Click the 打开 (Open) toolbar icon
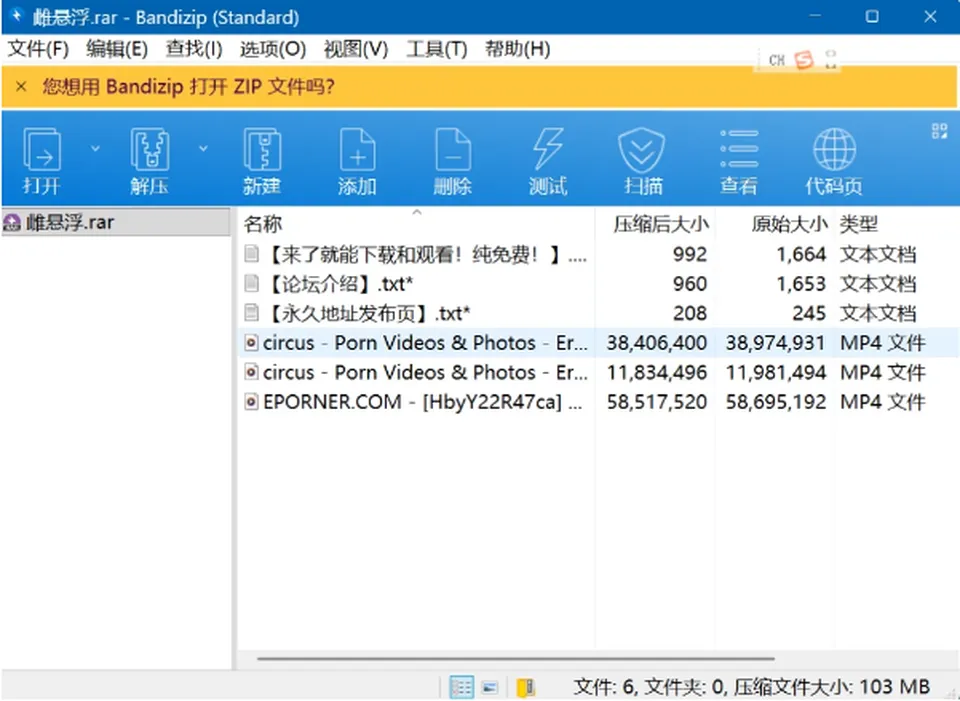The image size is (960, 701). click(x=42, y=160)
